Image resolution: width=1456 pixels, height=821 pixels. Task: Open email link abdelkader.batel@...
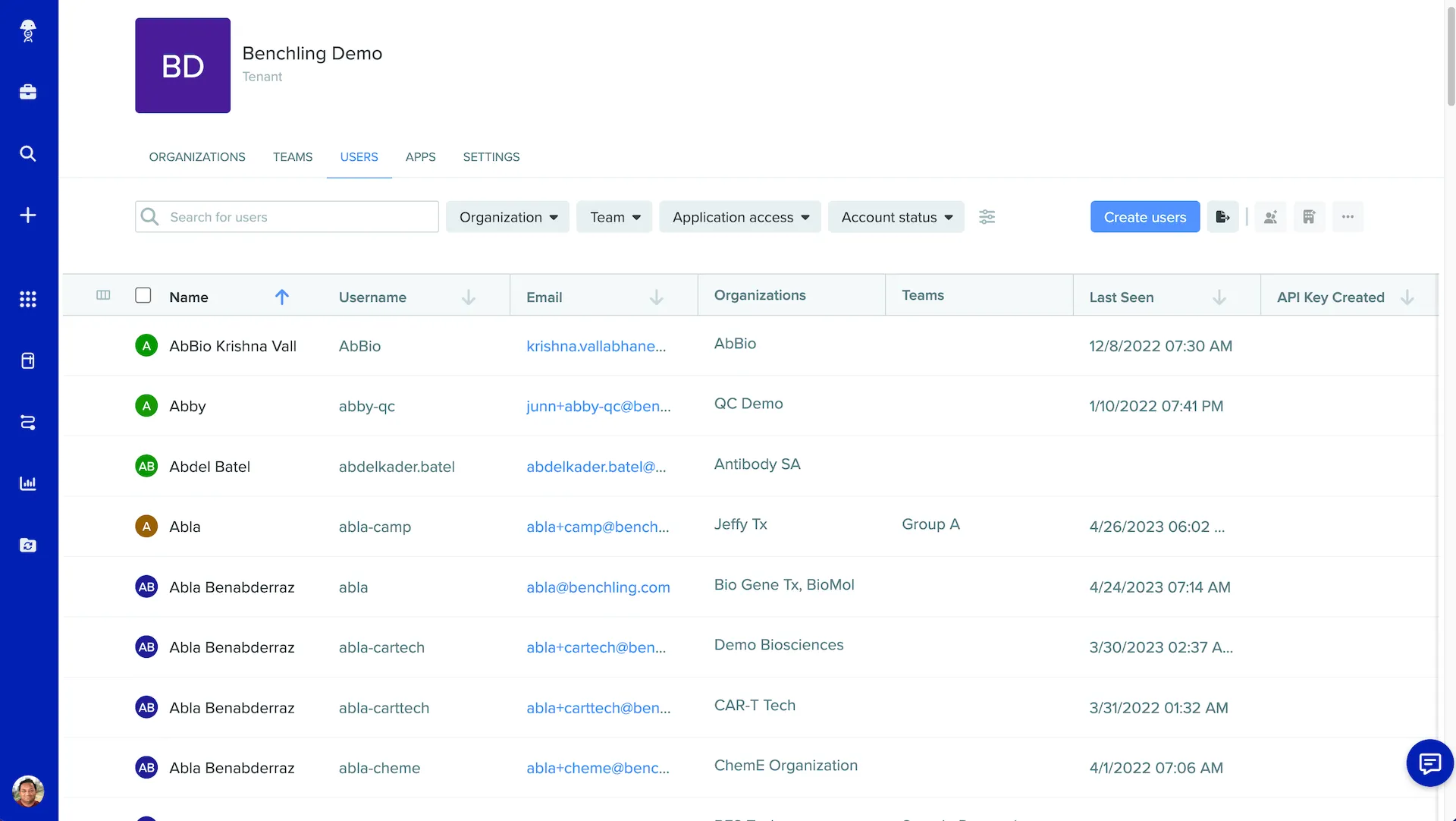point(596,467)
